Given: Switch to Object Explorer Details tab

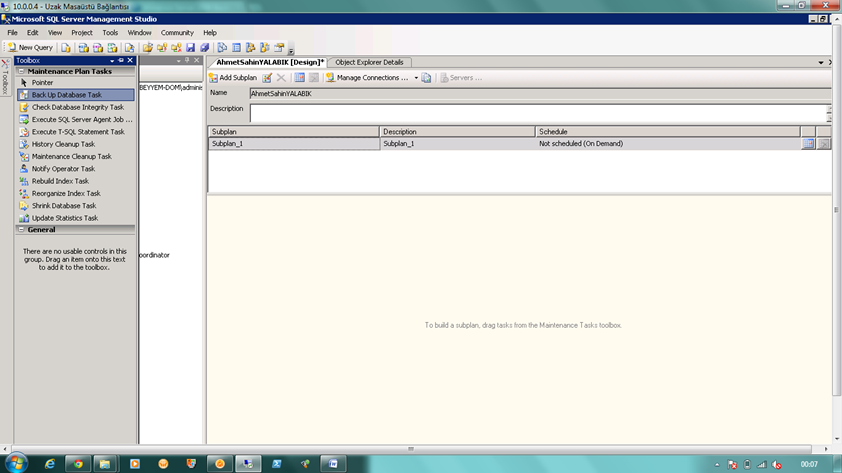Looking at the screenshot, I should click(369, 62).
